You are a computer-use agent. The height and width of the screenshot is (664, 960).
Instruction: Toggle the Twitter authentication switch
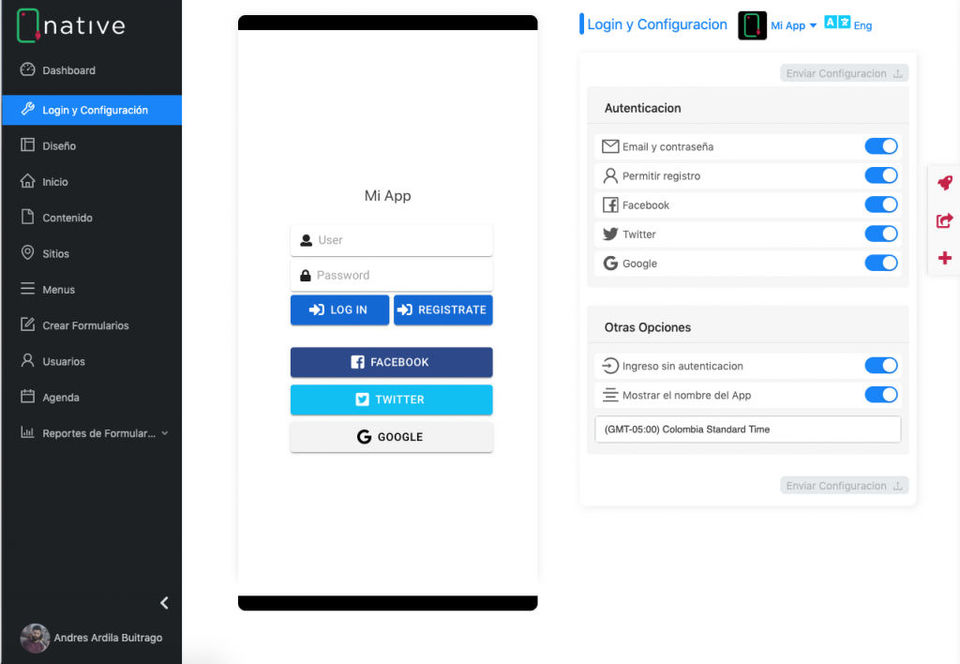(881, 234)
